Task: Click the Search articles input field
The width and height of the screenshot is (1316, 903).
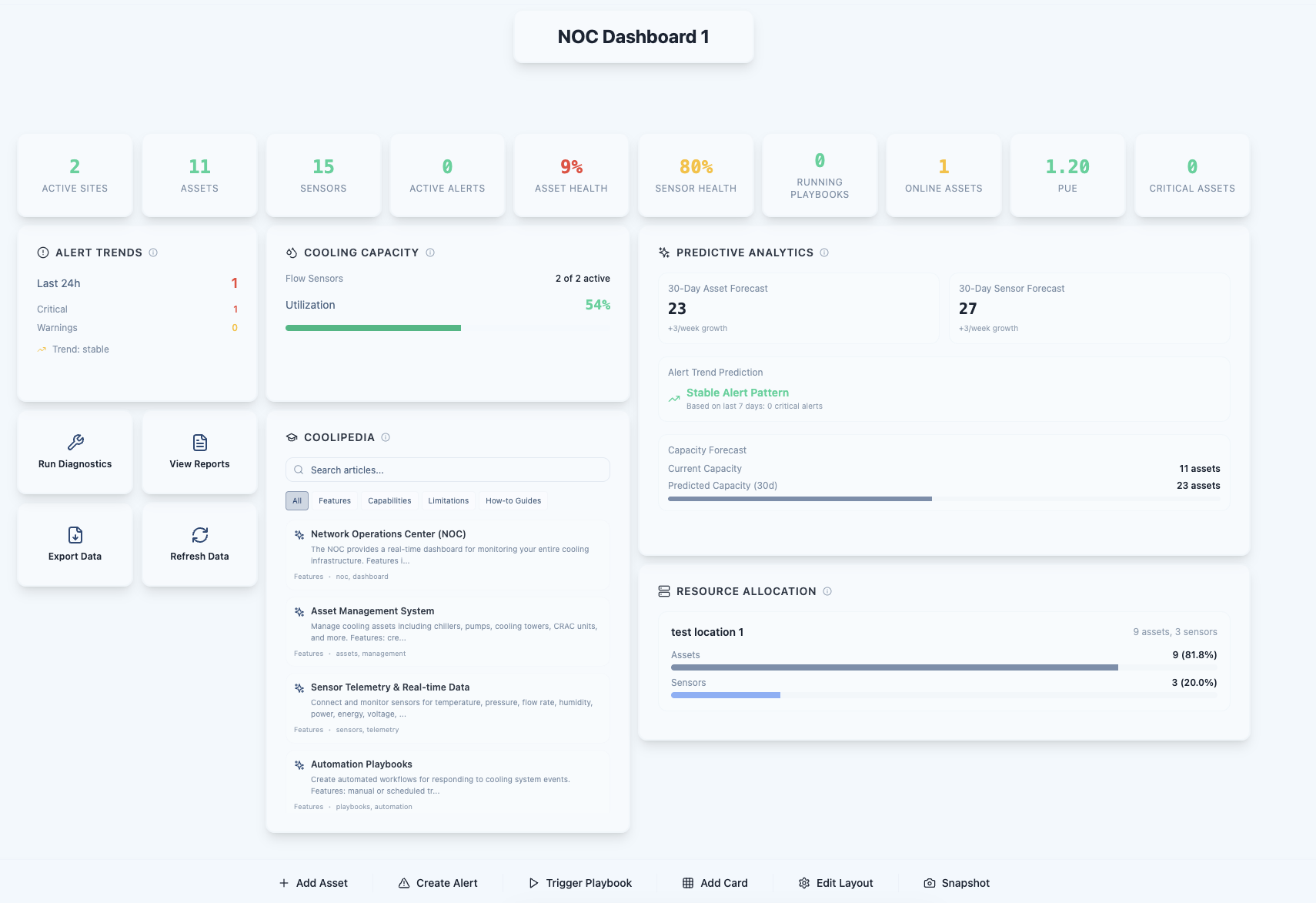Action: tap(448, 470)
